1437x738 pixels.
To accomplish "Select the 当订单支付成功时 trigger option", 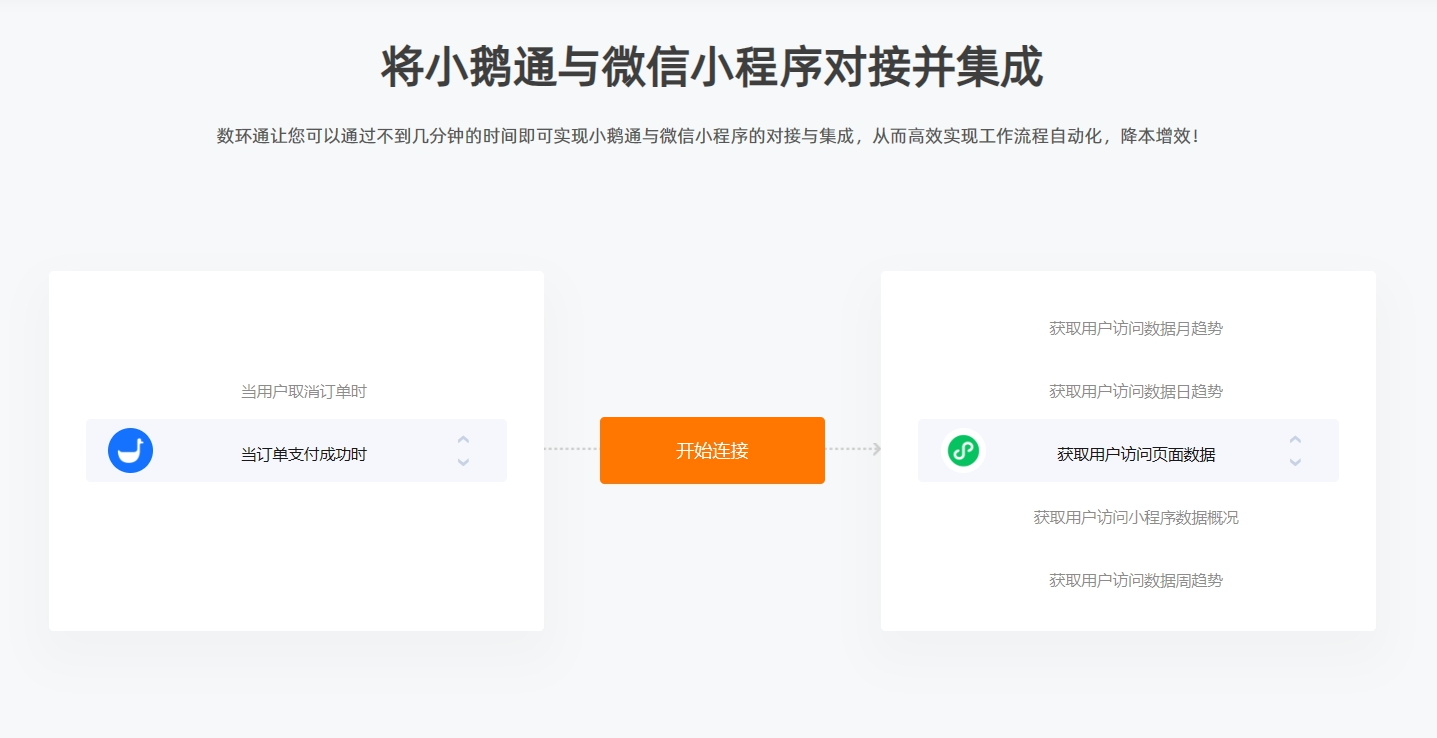I will tap(304, 454).
